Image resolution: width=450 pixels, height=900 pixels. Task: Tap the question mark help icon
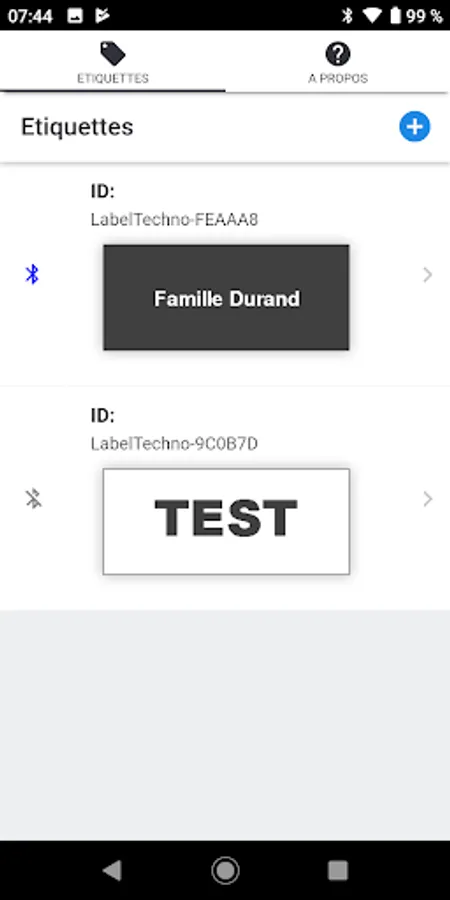pos(338,54)
